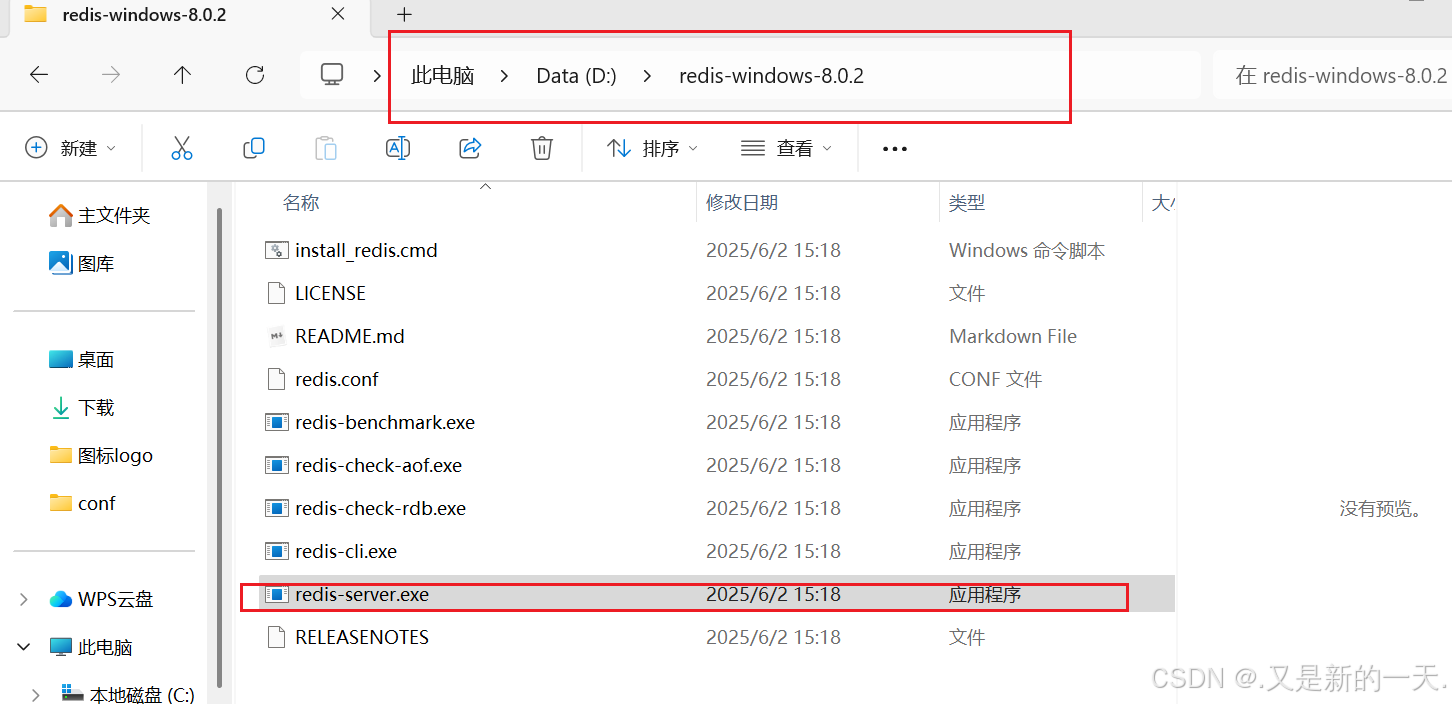This screenshot has height=704, width=1452.
Task: Sort by 名称 column header
Action: [301, 203]
